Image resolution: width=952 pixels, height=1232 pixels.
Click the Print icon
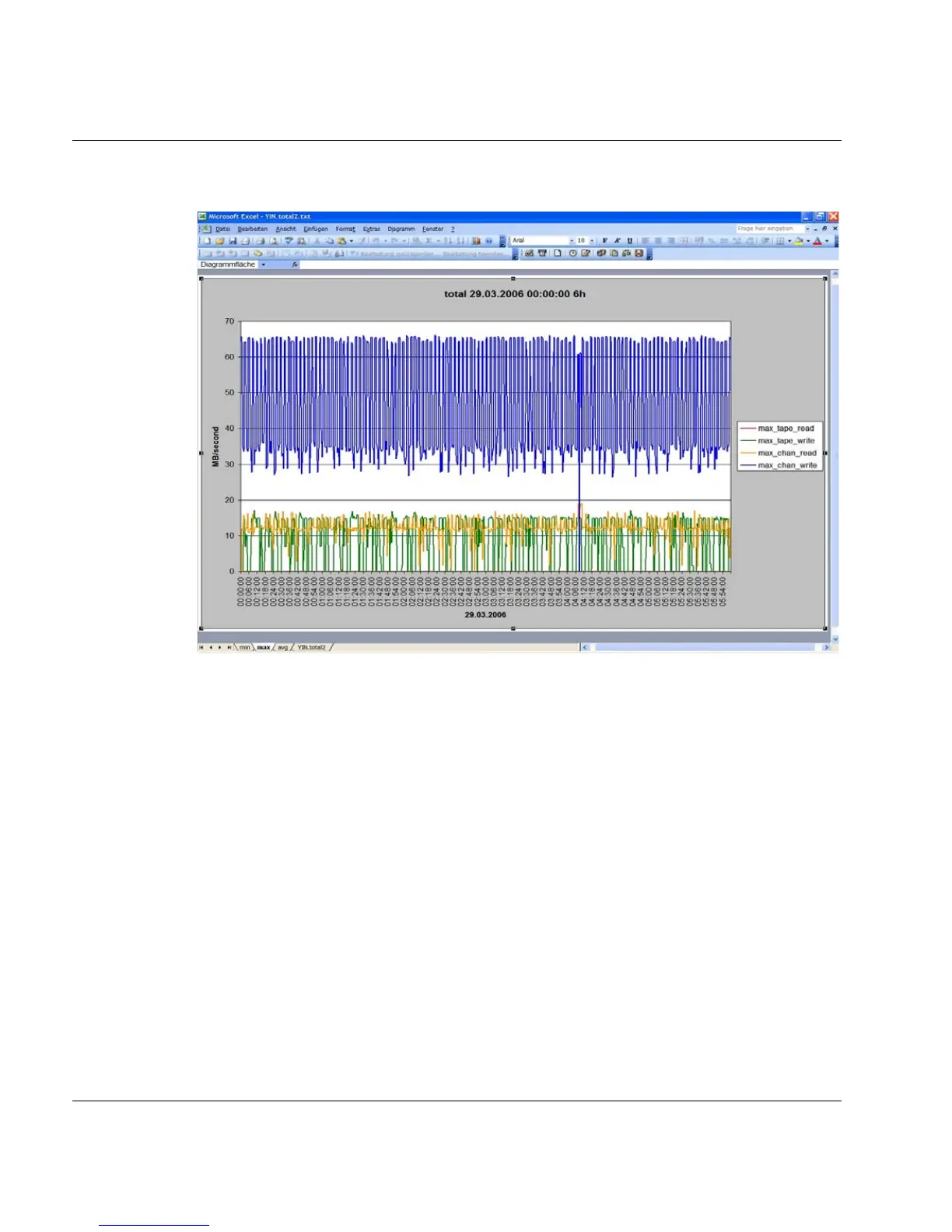(261, 241)
